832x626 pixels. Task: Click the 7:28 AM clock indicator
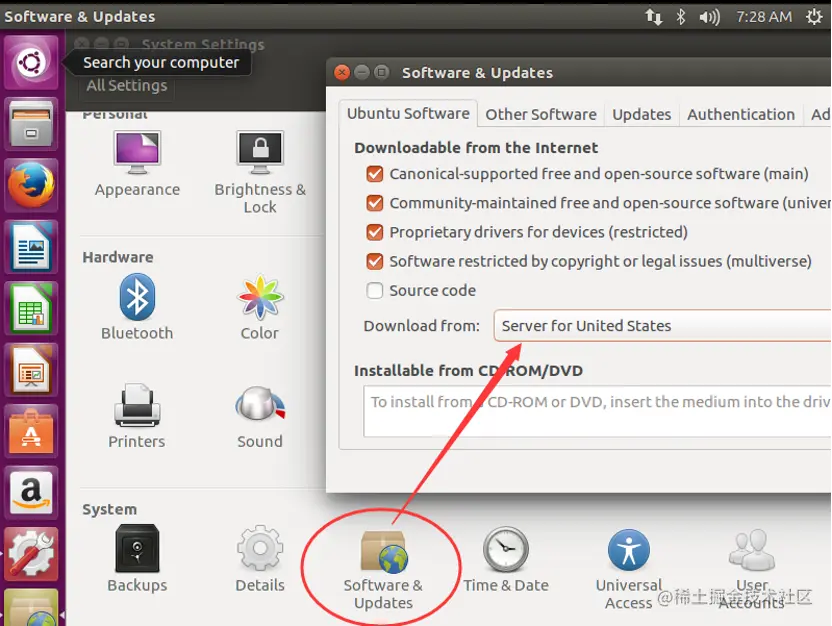click(764, 17)
